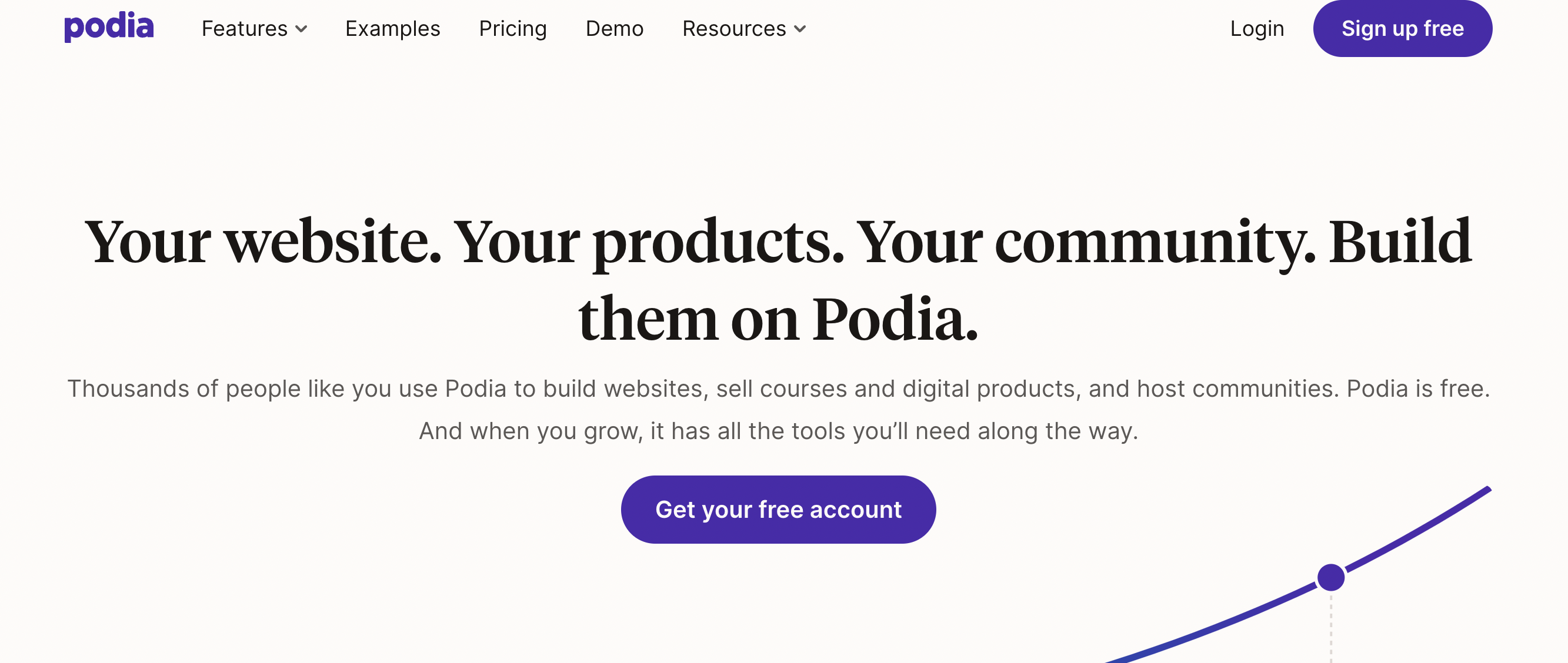
Task: Go to the Examples page
Action: pyautogui.click(x=393, y=29)
